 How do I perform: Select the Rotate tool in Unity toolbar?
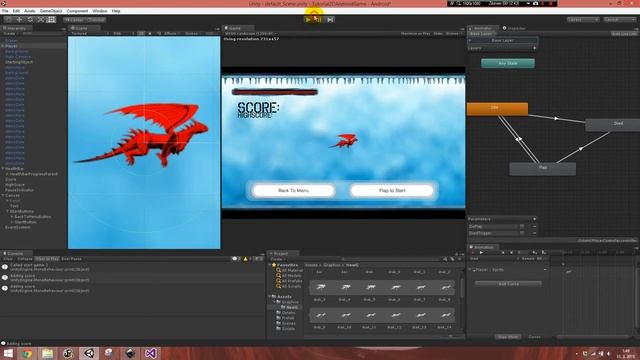[x=30, y=20]
